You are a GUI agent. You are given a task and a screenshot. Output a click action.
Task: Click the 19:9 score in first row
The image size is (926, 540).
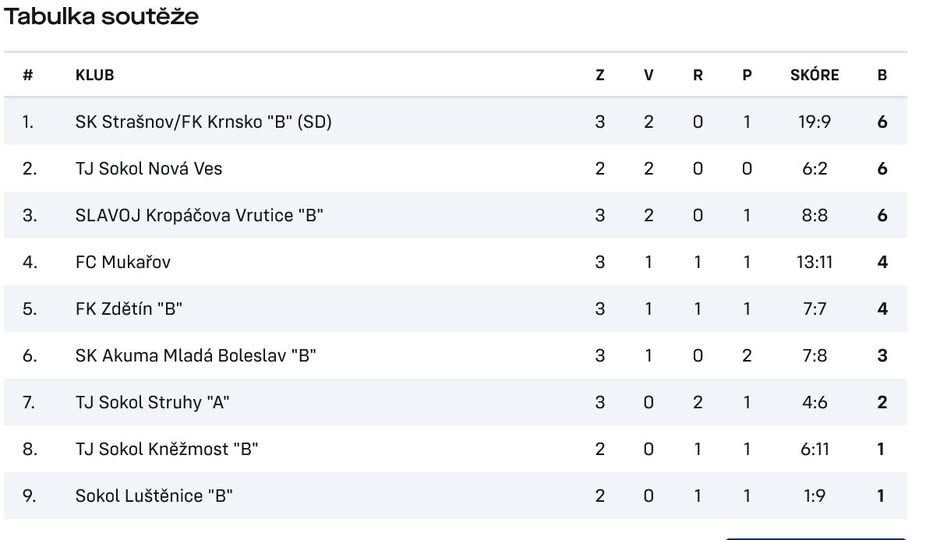814,122
